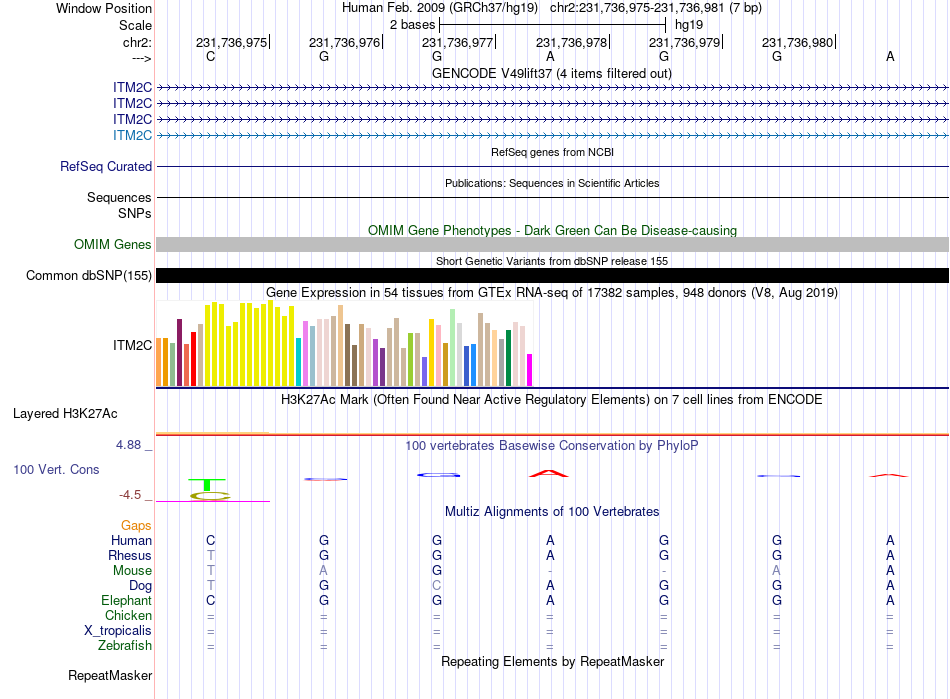This screenshot has width=950, height=699.
Task: Click the orange H3K27Ac signal line
Action: [x=212, y=432]
